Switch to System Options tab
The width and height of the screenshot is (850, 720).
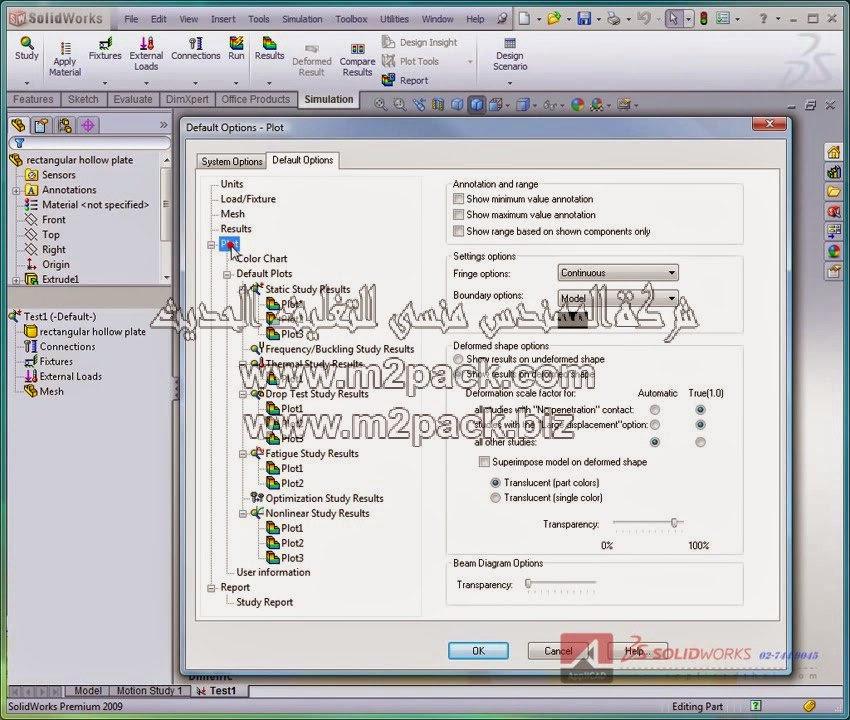[x=231, y=162]
